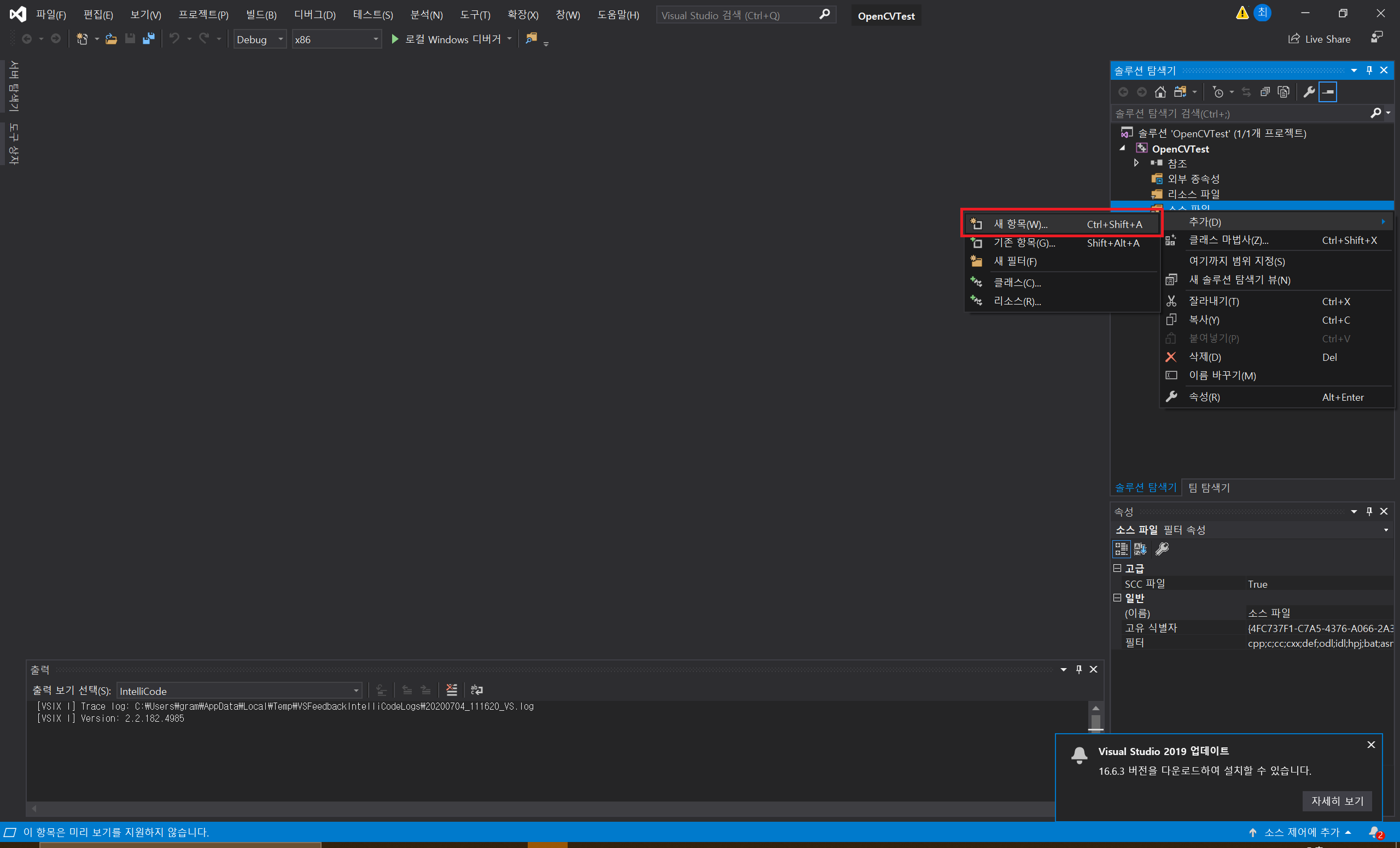Click the Output panel vertical scrollbar thumb

1095,721
